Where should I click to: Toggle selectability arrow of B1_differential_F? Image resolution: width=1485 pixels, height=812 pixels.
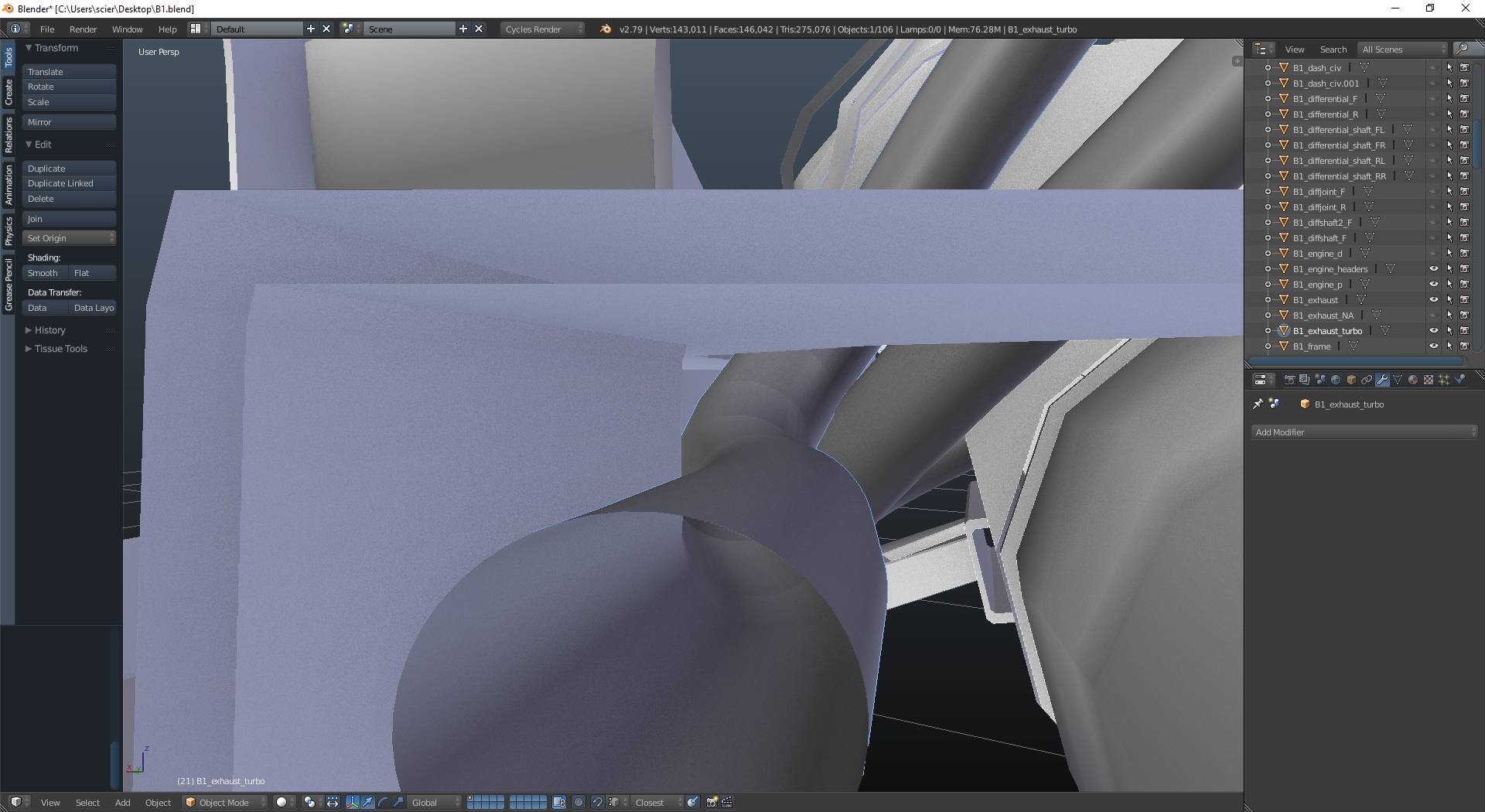(x=1449, y=98)
